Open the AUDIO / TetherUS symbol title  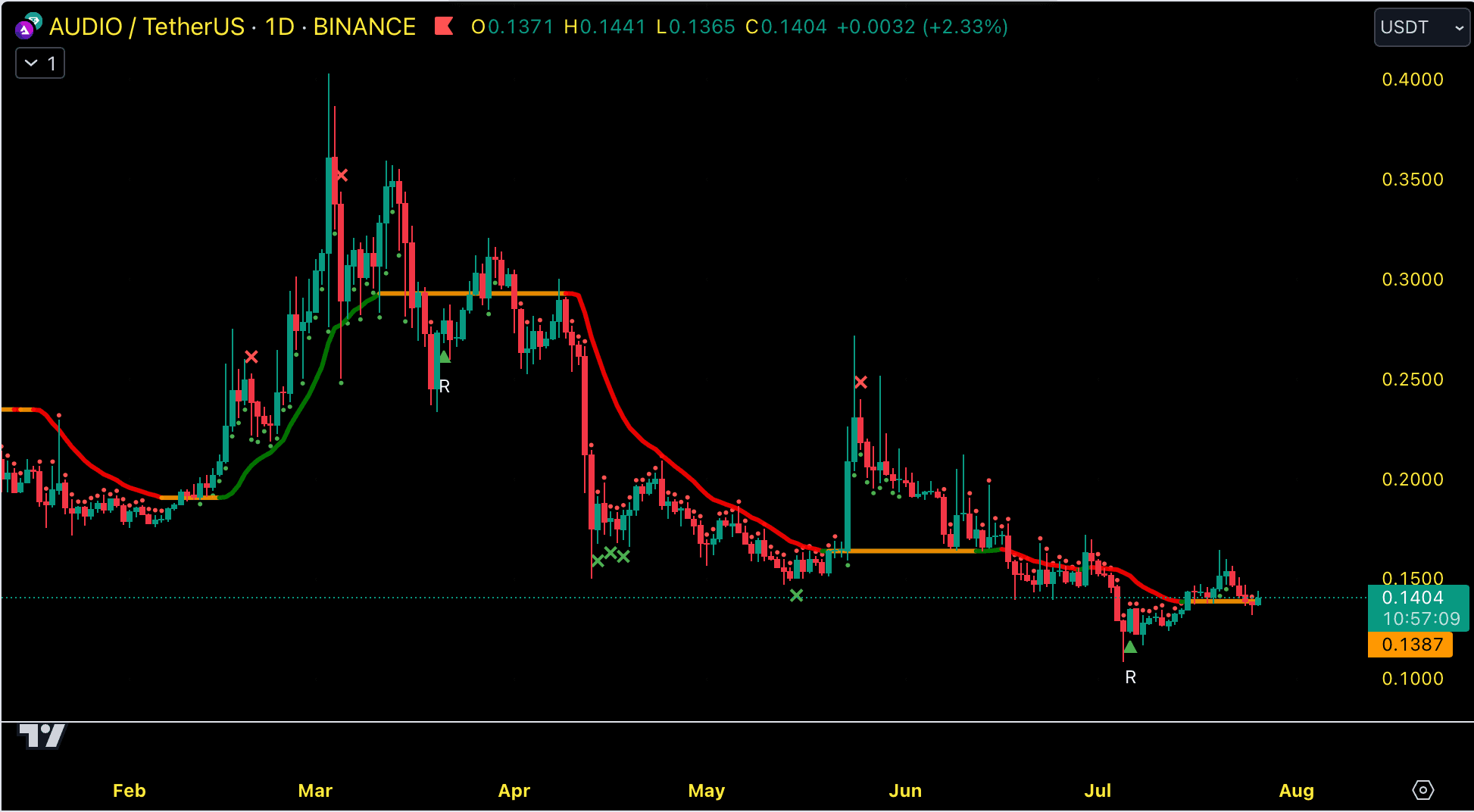[x=233, y=27]
